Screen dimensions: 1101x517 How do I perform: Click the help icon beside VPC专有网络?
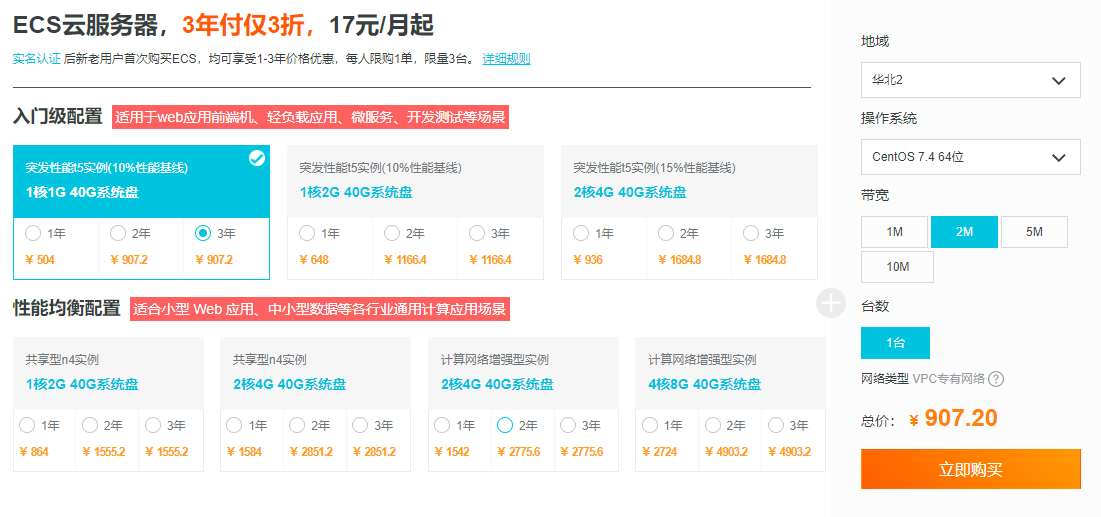click(x=996, y=379)
